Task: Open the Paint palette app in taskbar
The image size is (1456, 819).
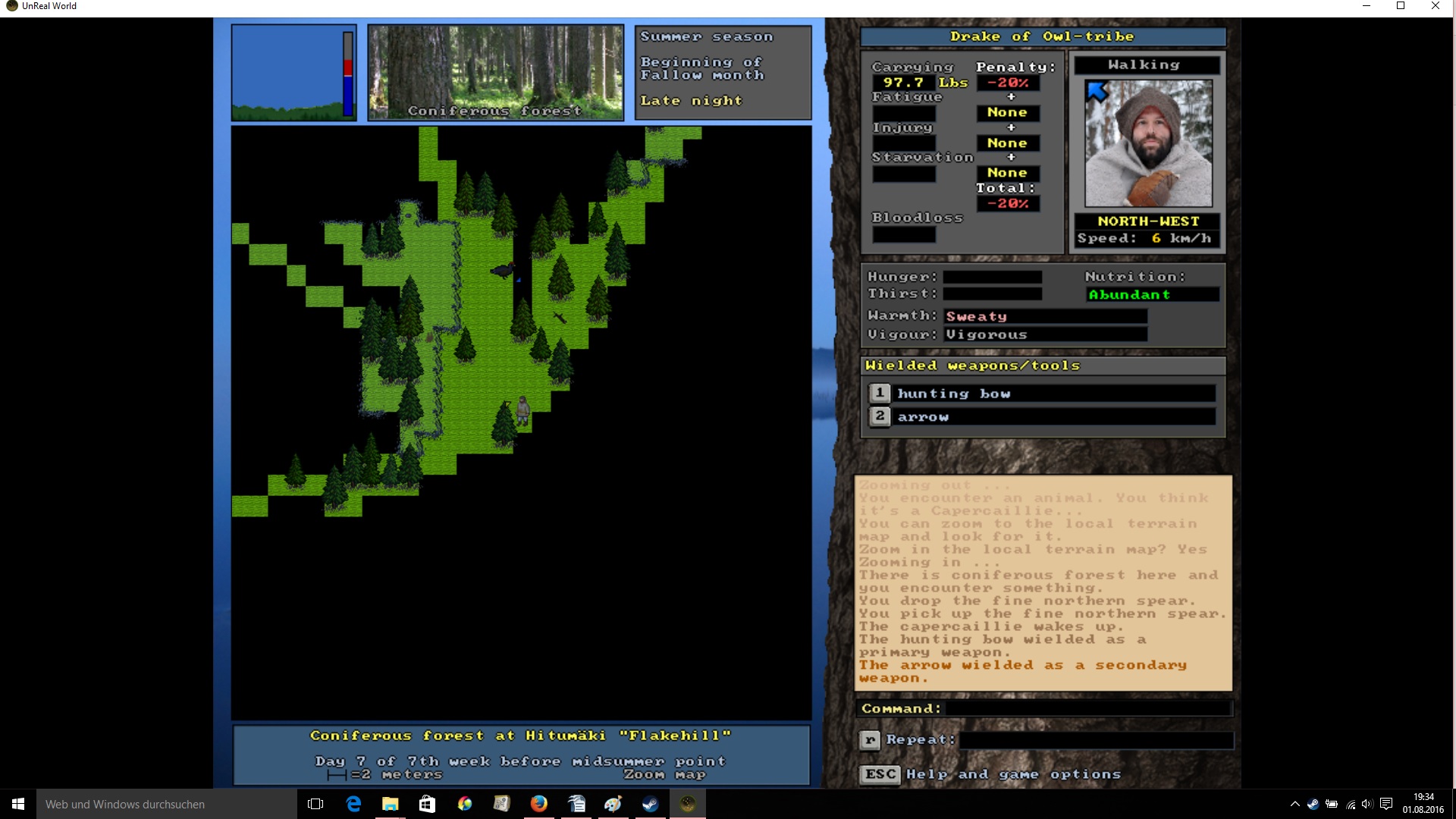Action: click(x=613, y=804)
